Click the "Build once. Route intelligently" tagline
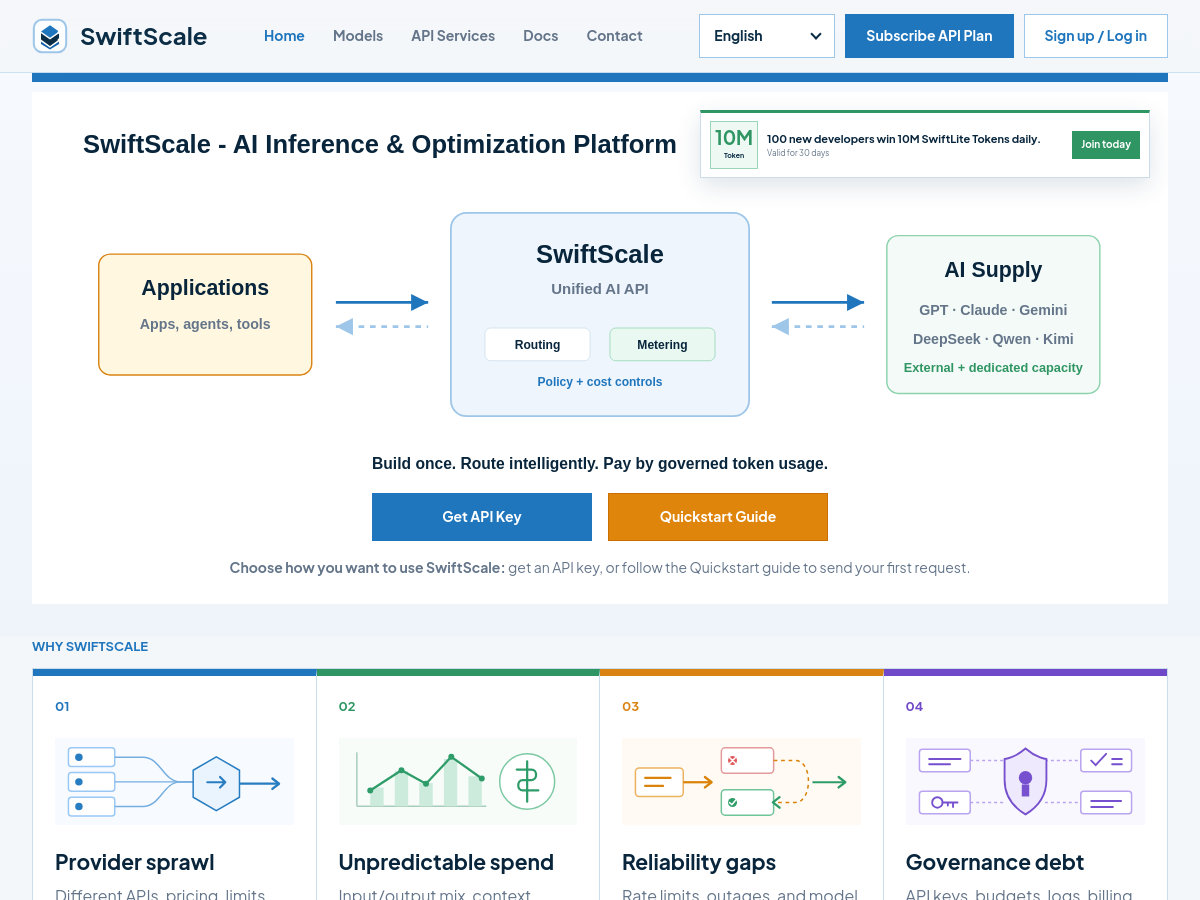This screenshot has width=1200, height=900. [x=600, y=464]
